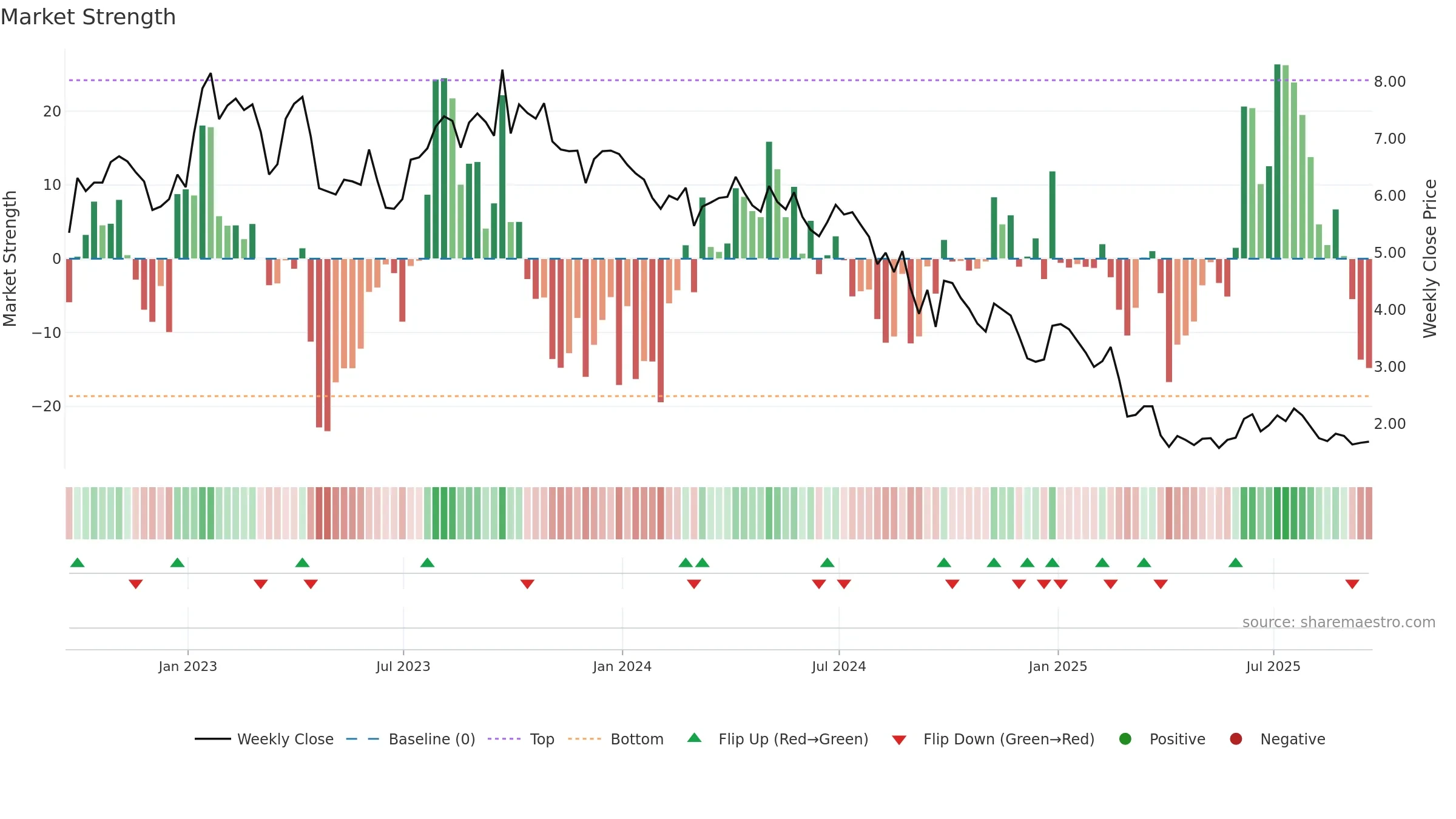Click the Jul 2023 axis label
This screenshot has width=1456, height=819.
[403, 666]
